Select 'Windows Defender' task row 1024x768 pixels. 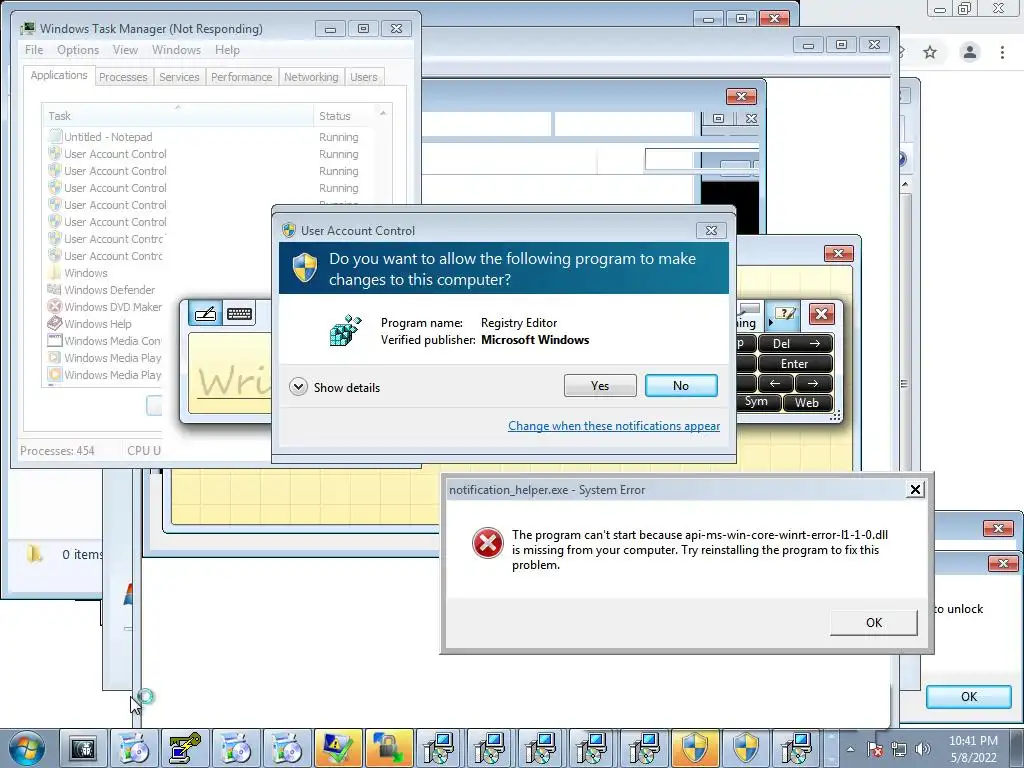pos(104,290)
